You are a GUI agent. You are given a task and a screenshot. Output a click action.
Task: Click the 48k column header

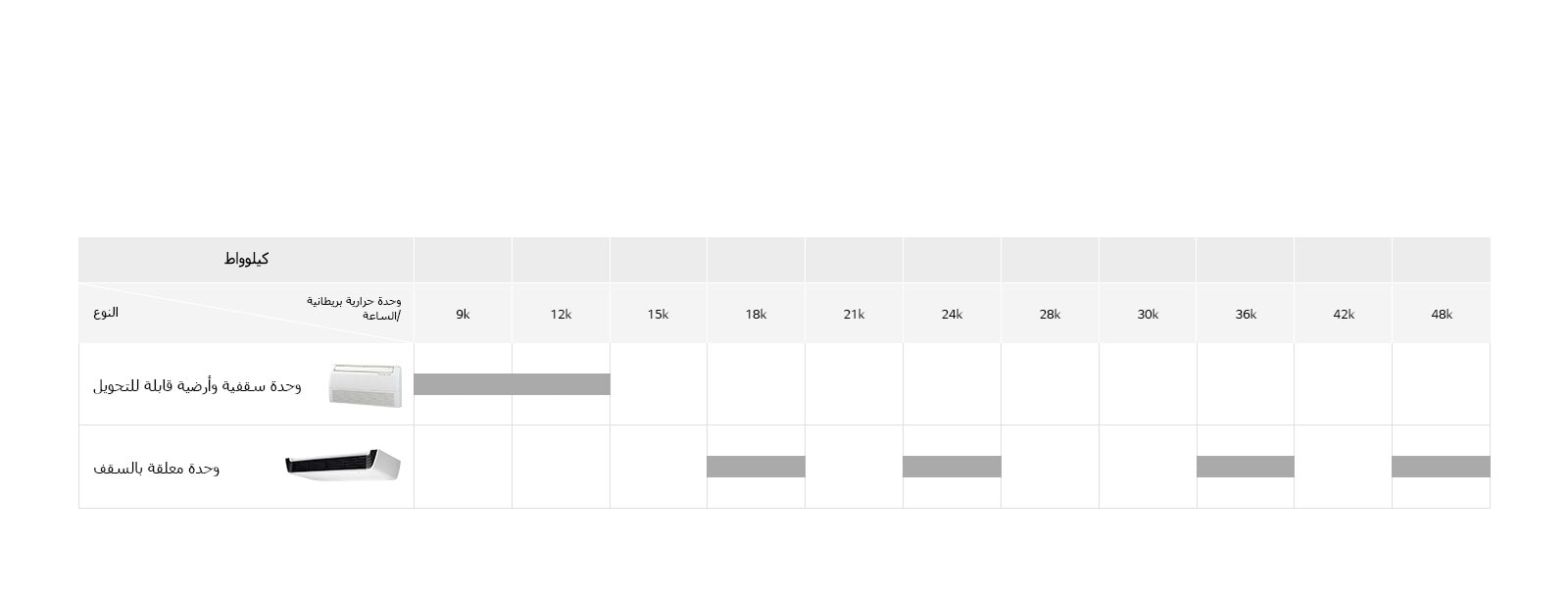coord(1441,315)
